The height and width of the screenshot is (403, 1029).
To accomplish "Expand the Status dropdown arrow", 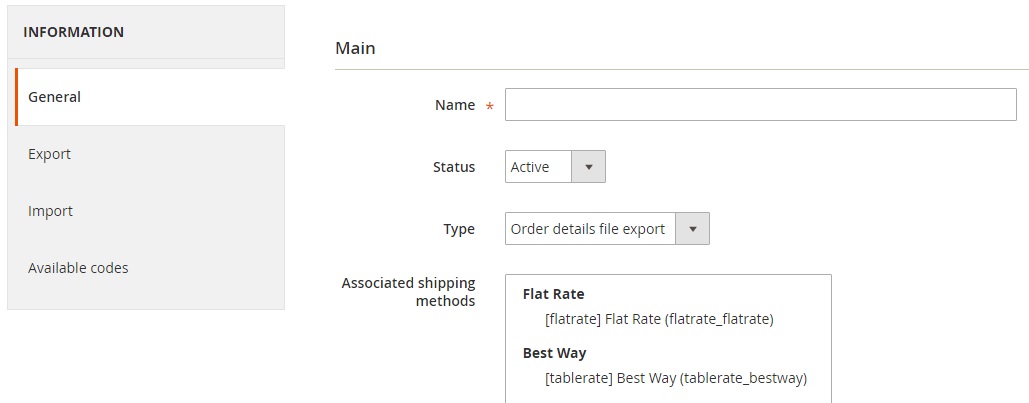I will click(589, 167).
